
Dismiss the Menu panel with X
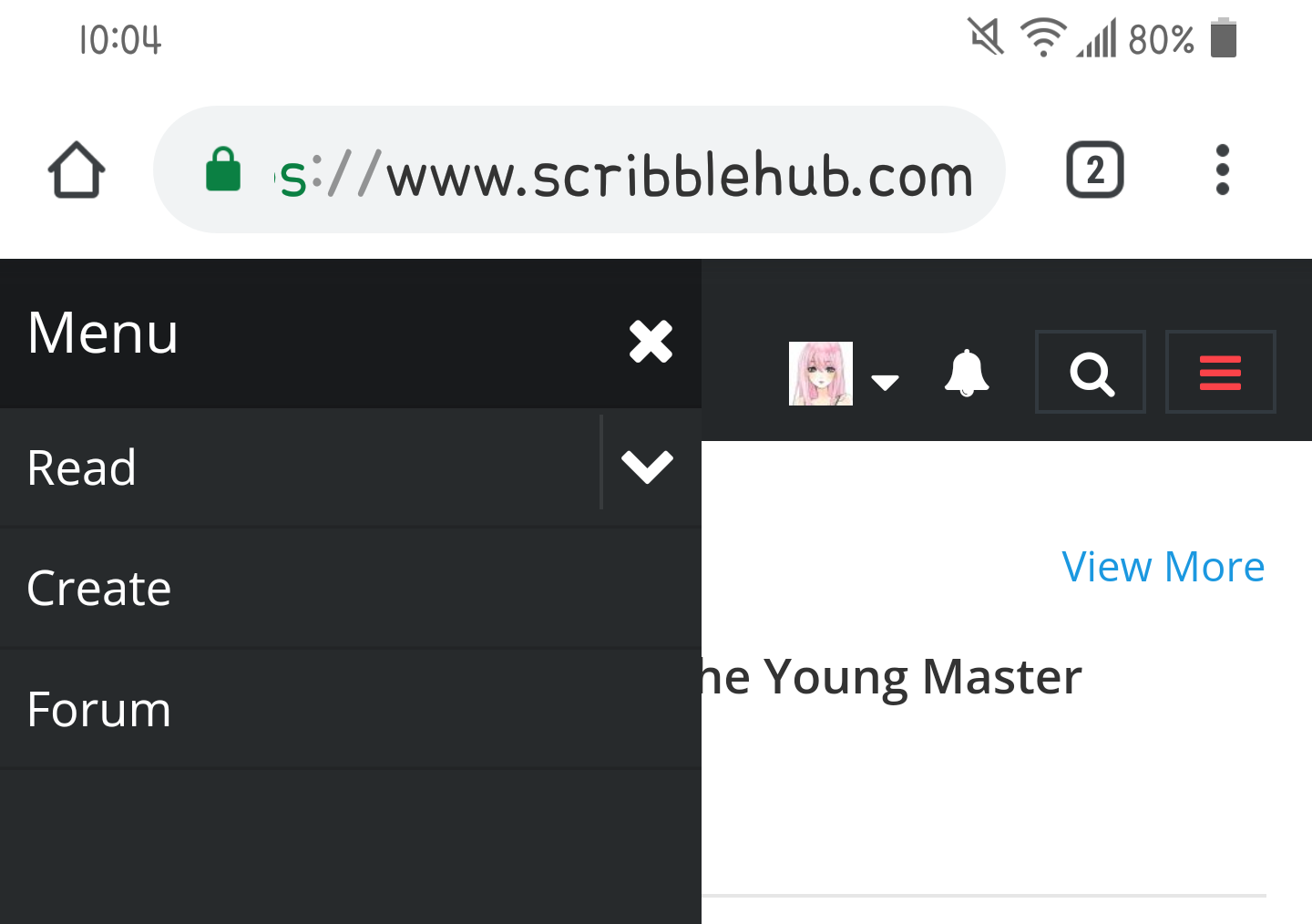click(x=651, y=342)
